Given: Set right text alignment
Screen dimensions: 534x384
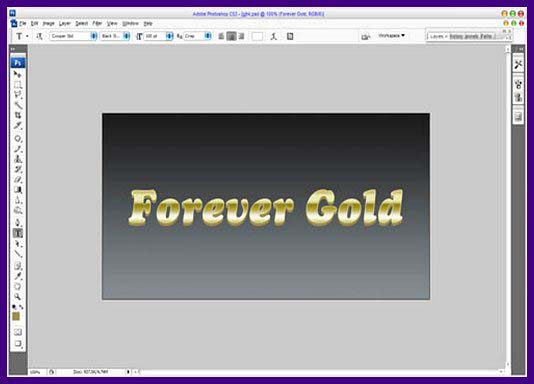Looking at the screenshot, I should click(x=241, y=36).
